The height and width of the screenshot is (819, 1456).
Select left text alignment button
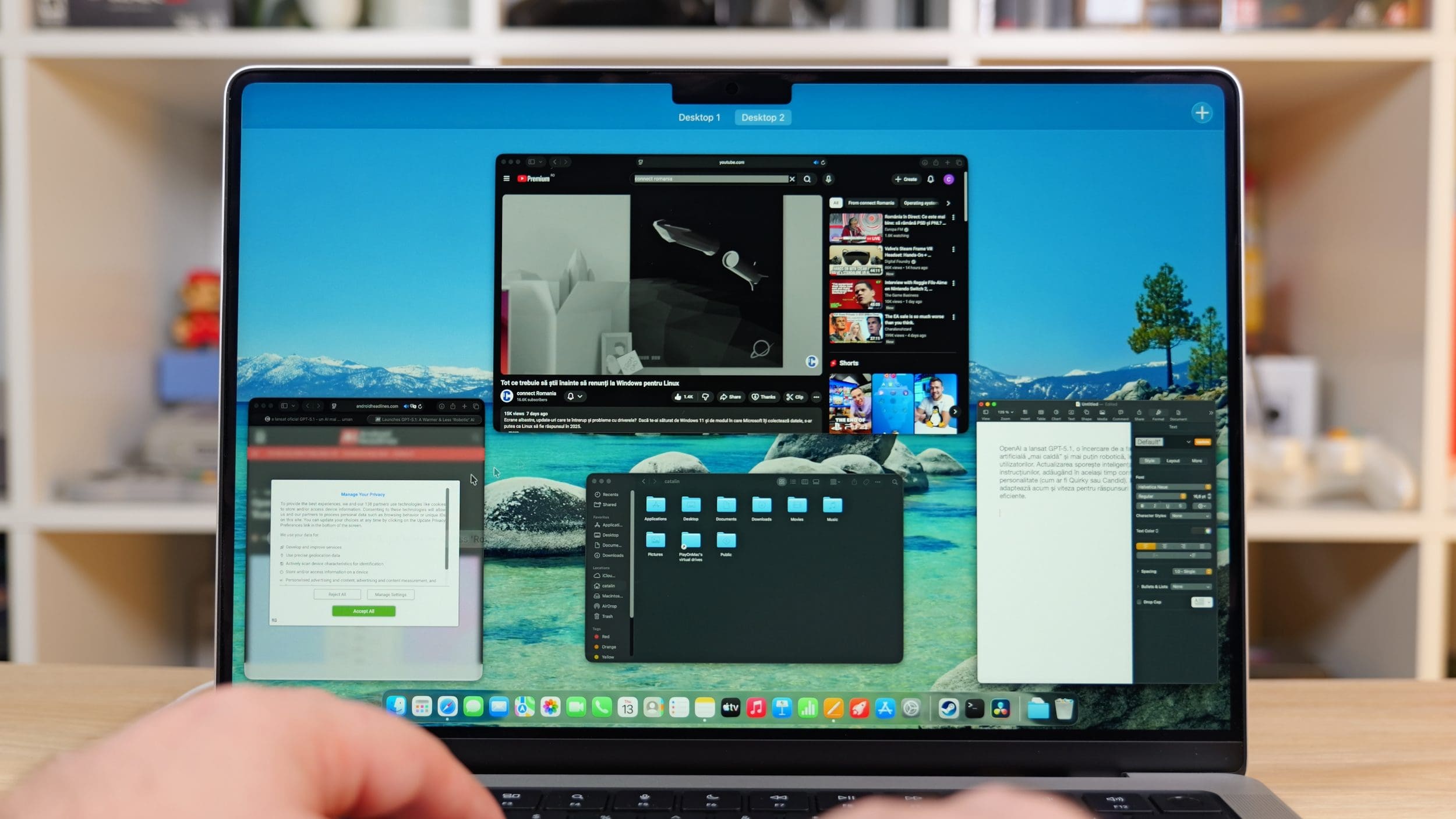[1145, 546]
